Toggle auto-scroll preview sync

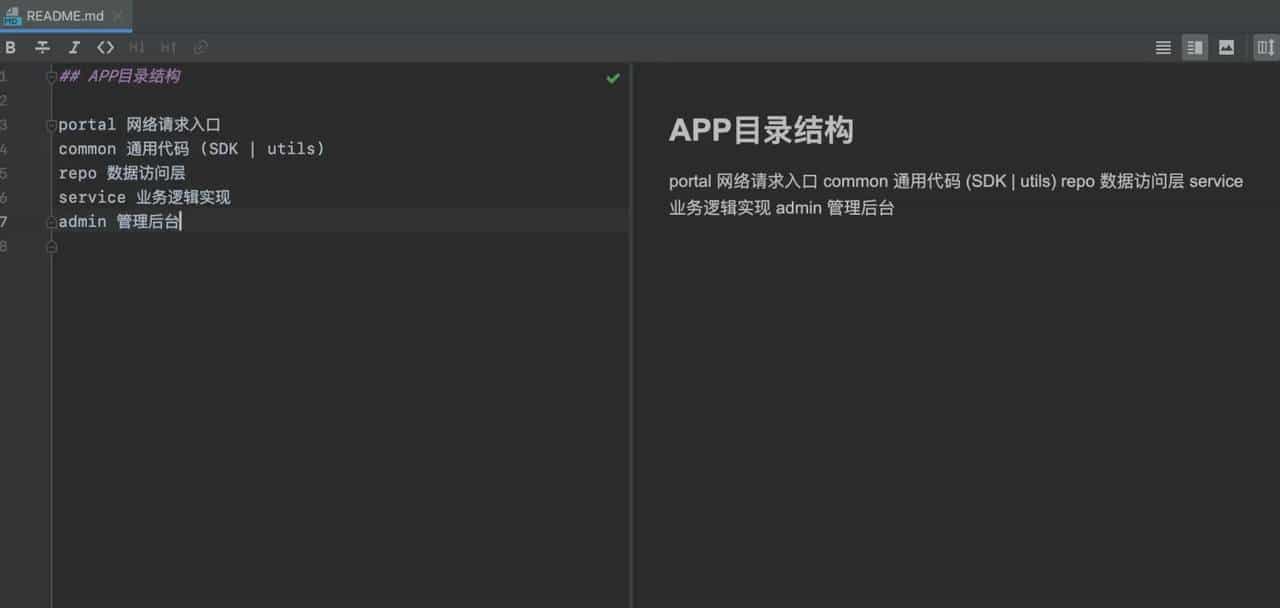click(1264, 47)
